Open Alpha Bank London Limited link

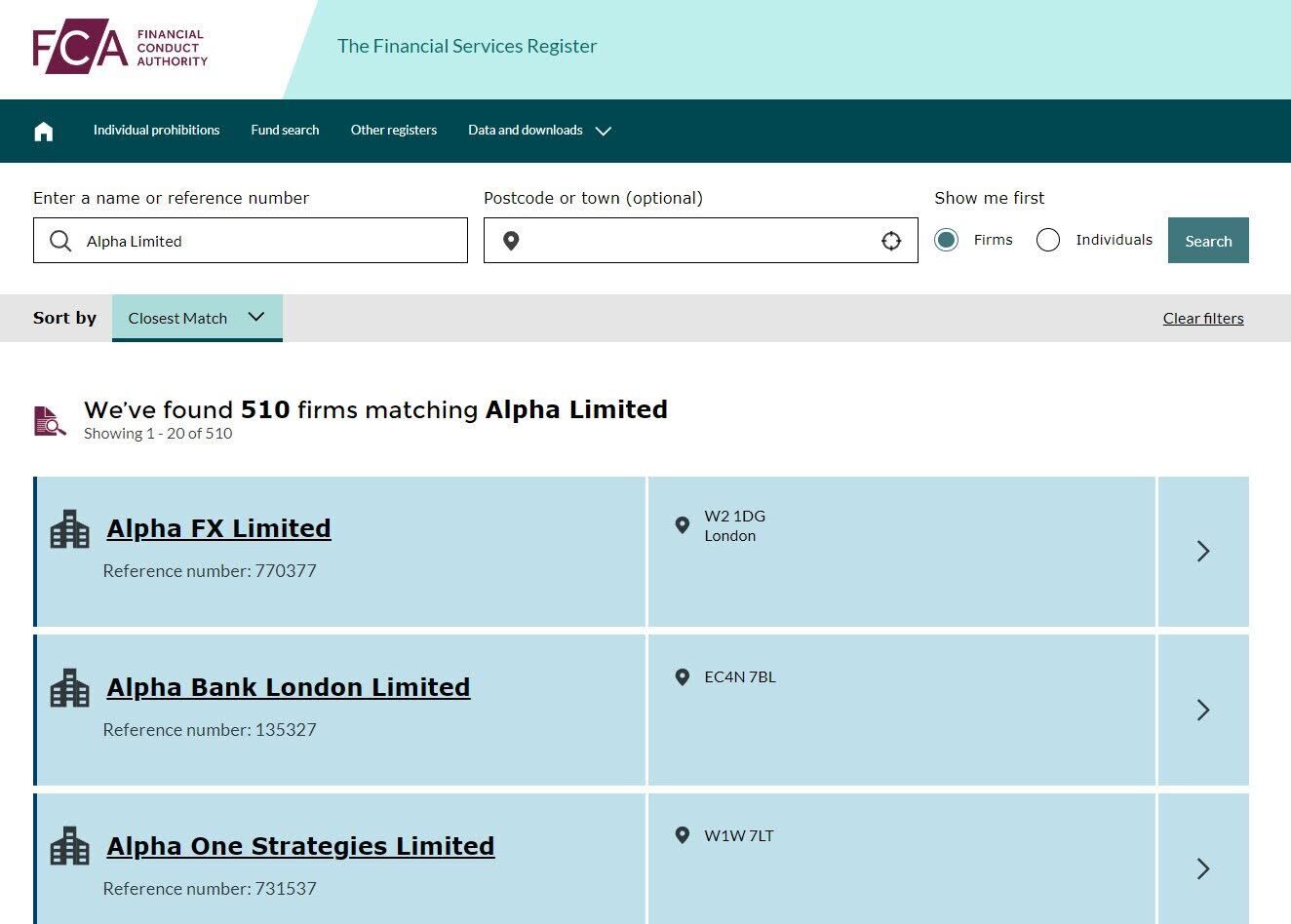click(289, 687)
